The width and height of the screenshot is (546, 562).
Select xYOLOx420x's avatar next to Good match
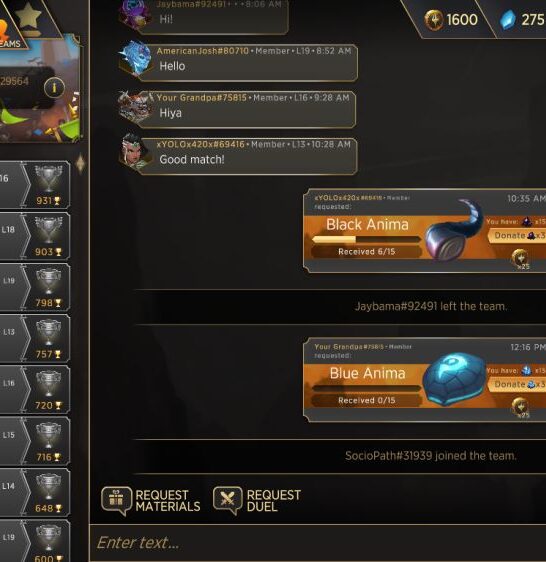pos(134,152)
